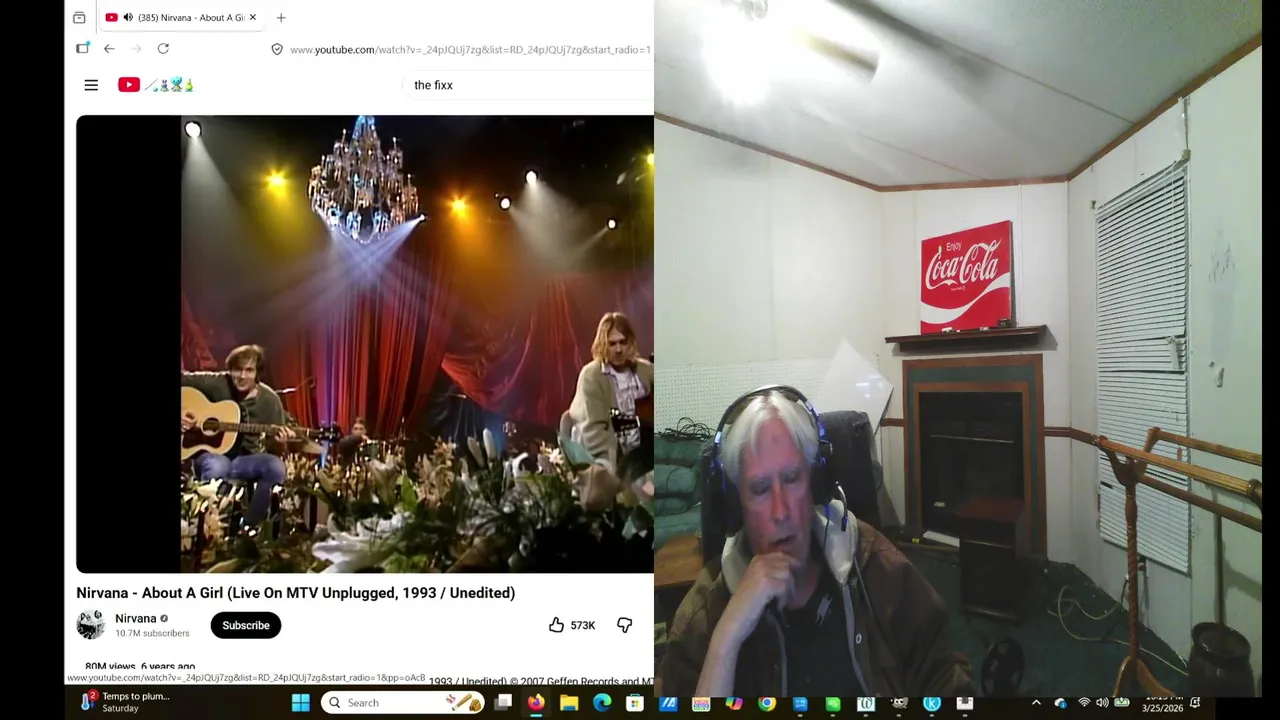Viewport: 1280px width, 720px height.
Task: Open the Nirvana channel name link
Action: [136, 618]
